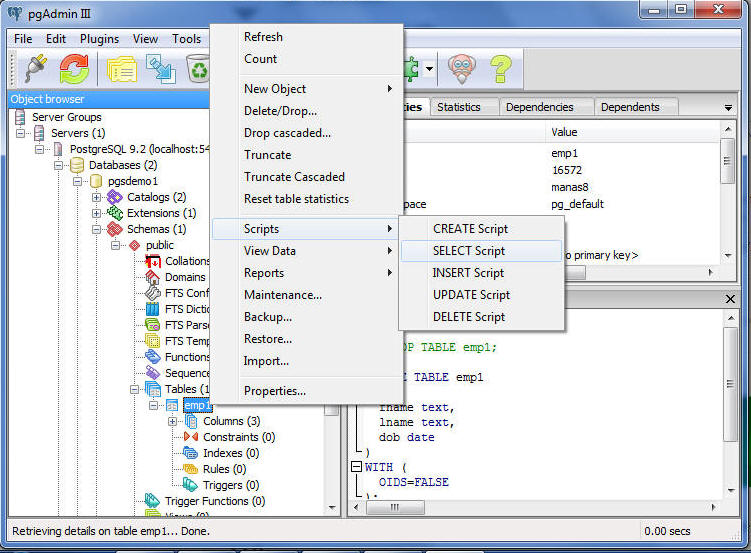Open the View Data submenu
751x553 pixels.
(x=305, y=251)
